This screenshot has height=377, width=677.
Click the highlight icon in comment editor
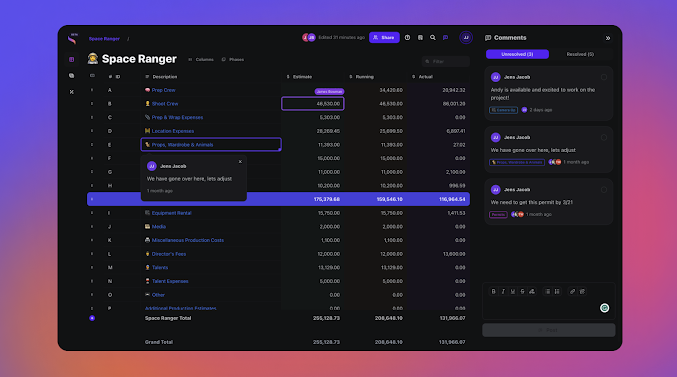coord(532,291)
